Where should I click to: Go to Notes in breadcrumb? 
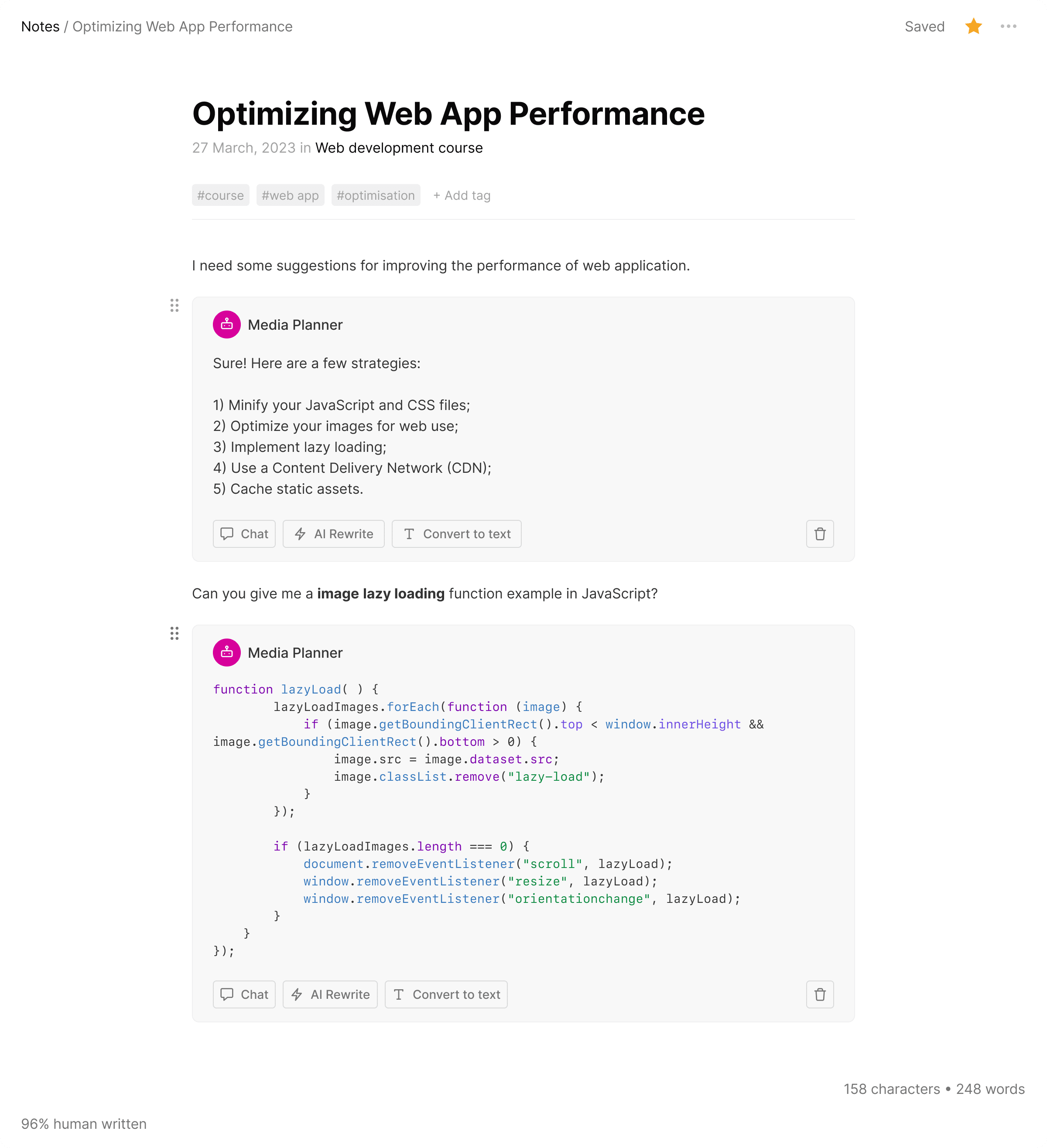(41, 27)
